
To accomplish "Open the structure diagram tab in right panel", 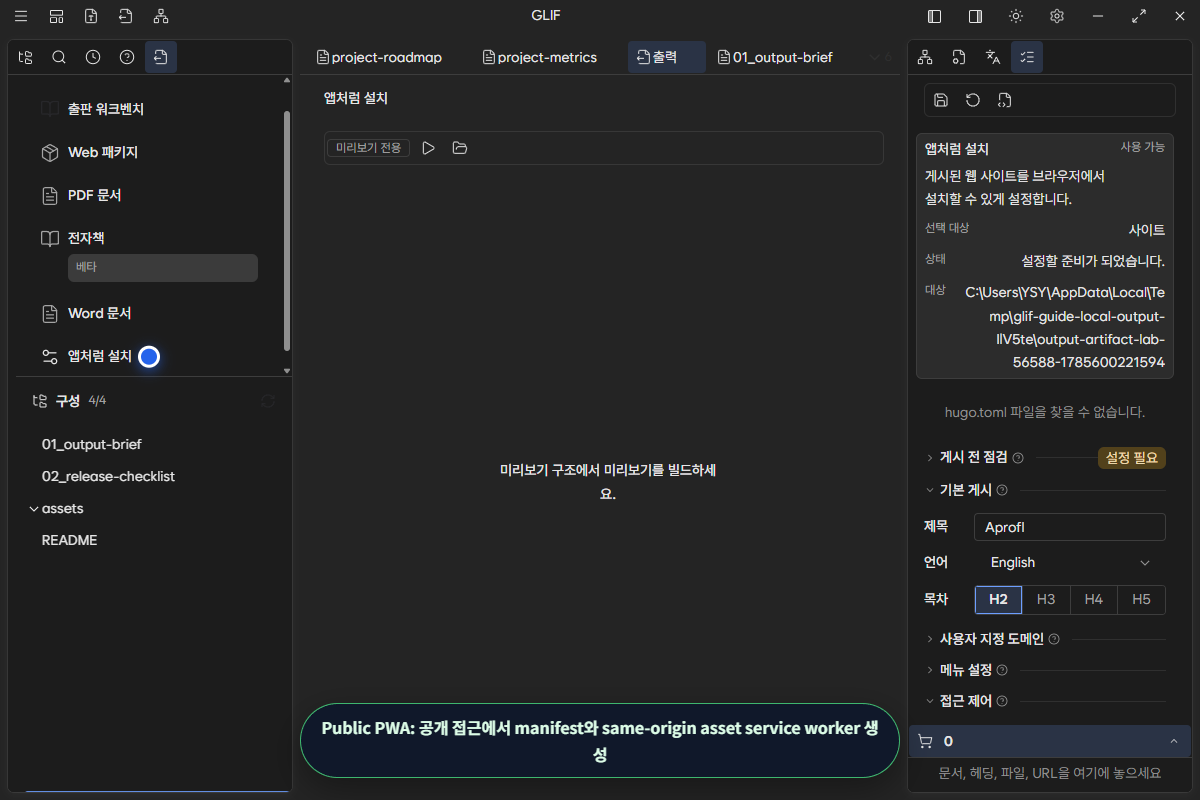I will coord(925,57).
